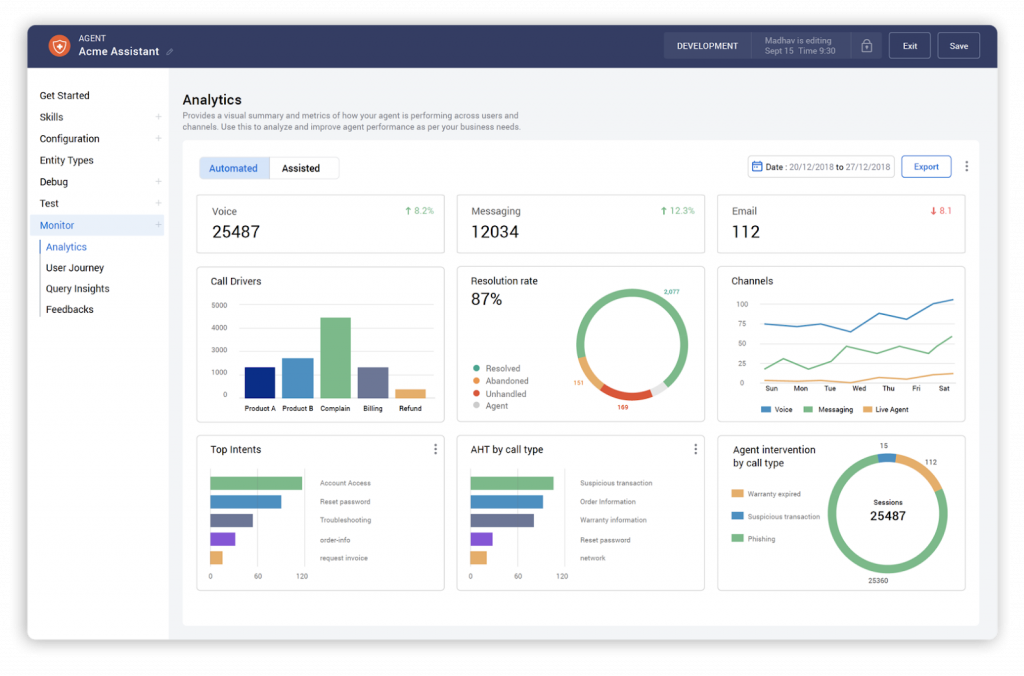1024x676 pixels.
Task: Click the lock icon in the top bar
Action: (x=866, y=45)
